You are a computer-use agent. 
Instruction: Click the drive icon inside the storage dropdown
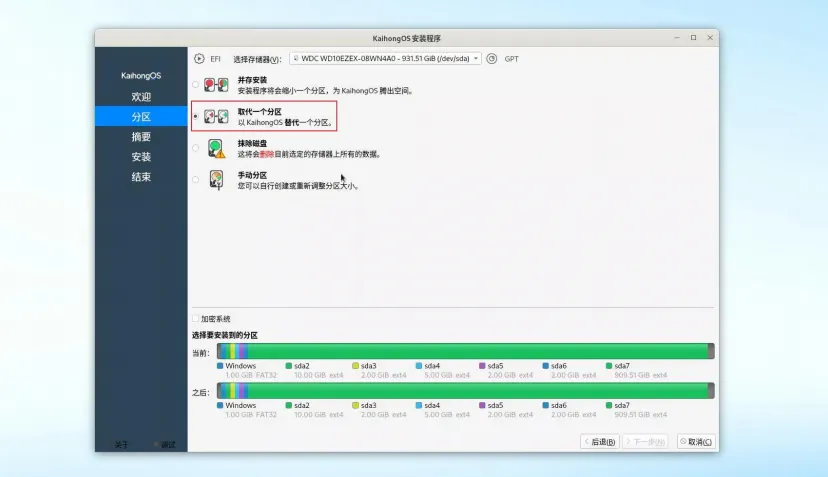click(x=296, y=58)
